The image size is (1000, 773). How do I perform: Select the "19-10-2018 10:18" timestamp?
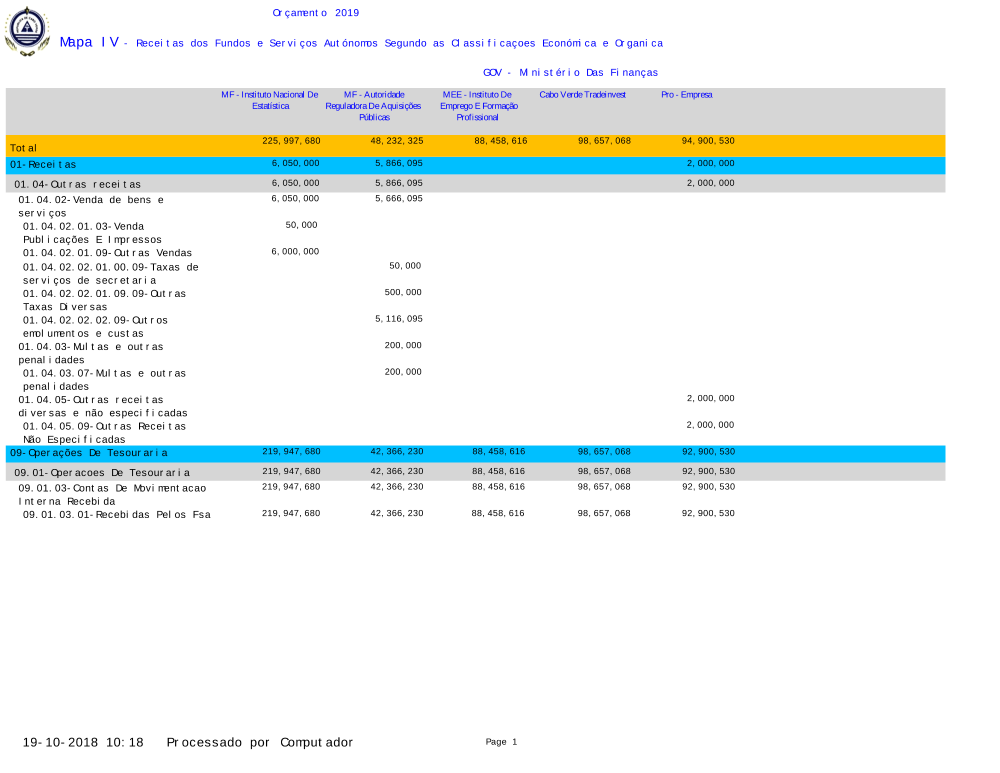coord(83,742)
